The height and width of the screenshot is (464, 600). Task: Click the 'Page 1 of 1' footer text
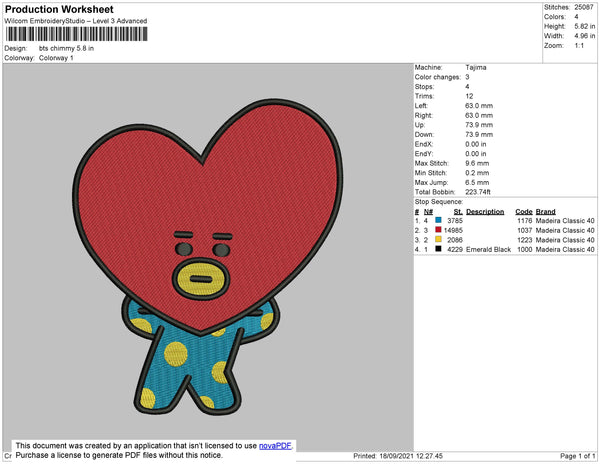click(577, 456)
